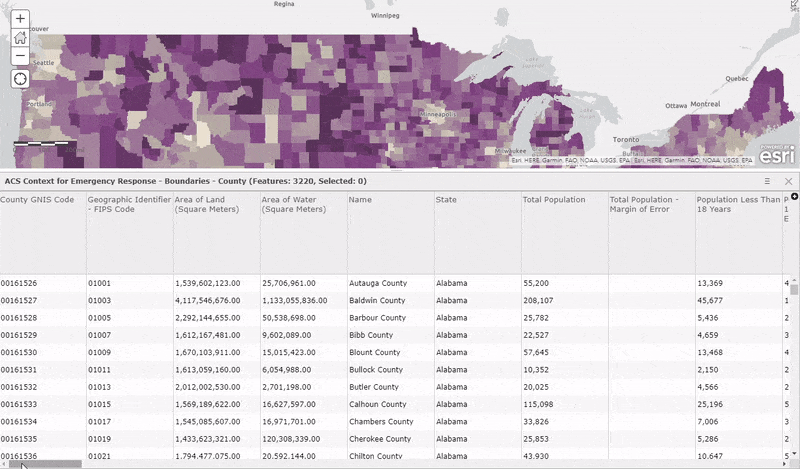The width and height of the screenshot is (800, 469).
Task: Zoom in on the map
Action: click(20, 19)
